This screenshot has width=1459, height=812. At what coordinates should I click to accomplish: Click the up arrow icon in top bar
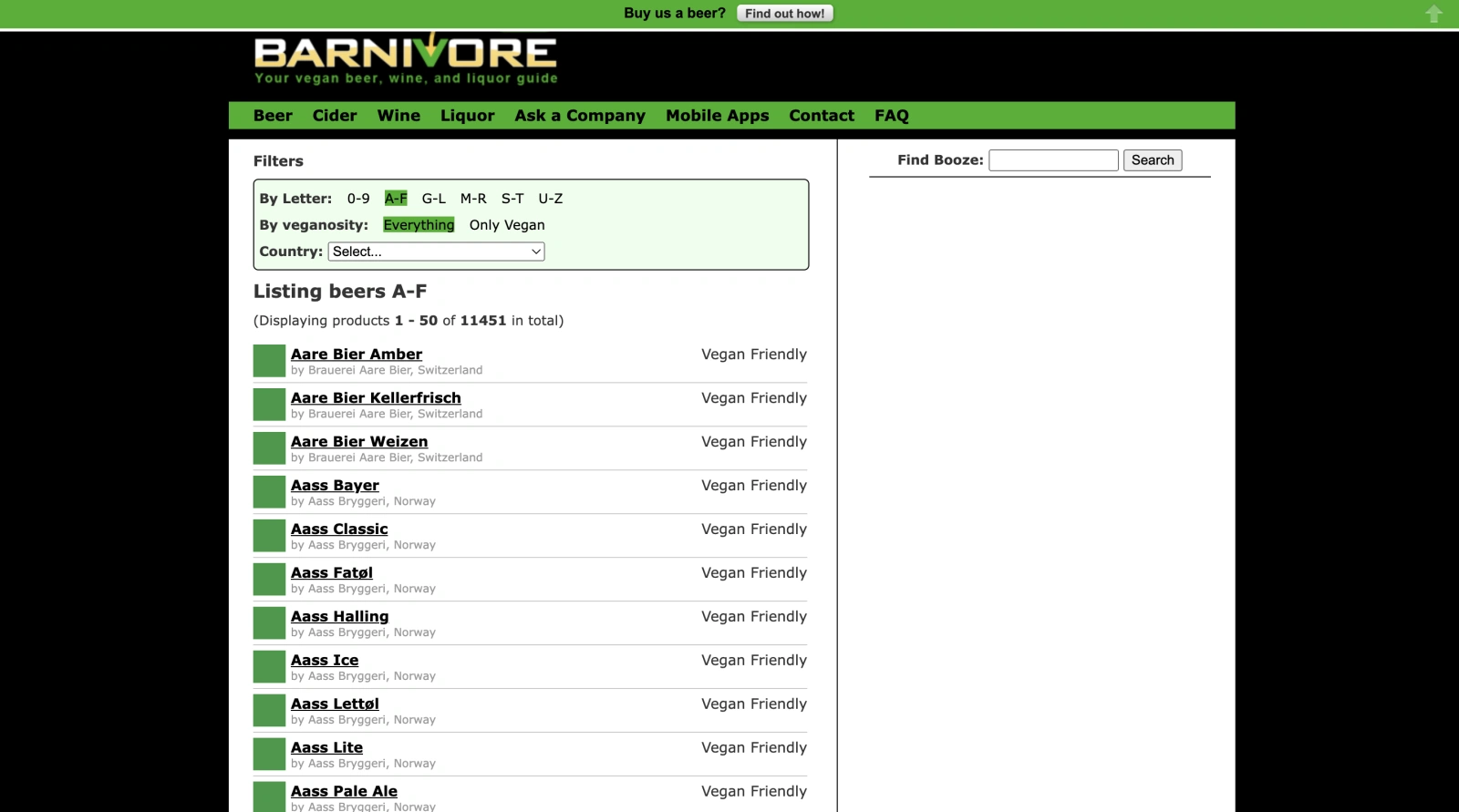1433,14
